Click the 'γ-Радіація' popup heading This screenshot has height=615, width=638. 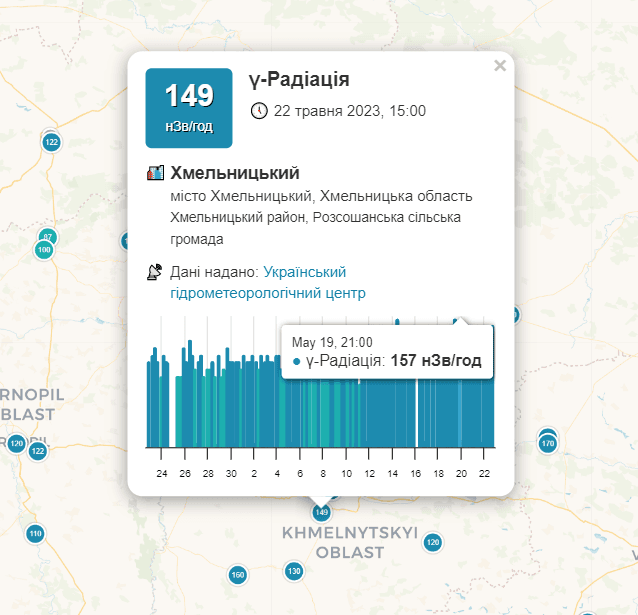point(299,79)
